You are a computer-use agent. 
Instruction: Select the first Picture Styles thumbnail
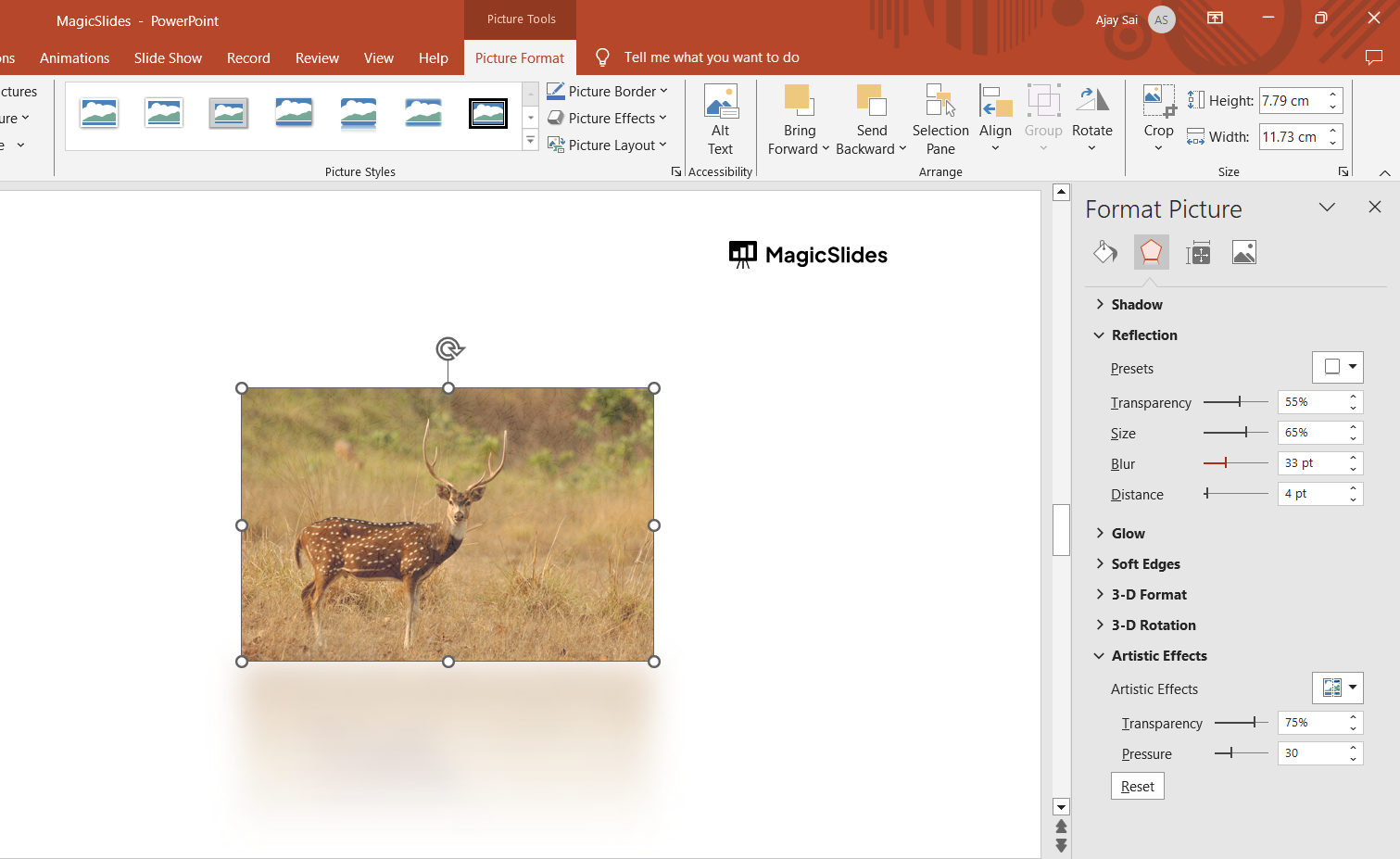pos(99,112)
